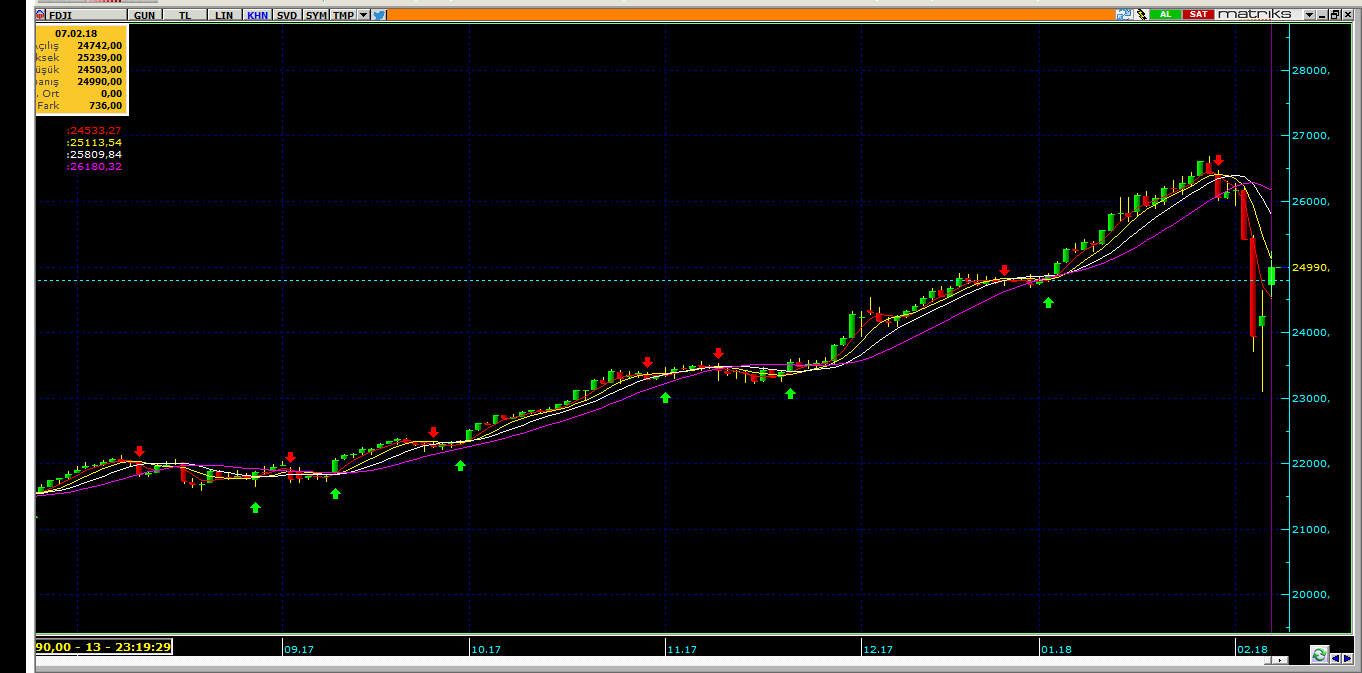Toggle the TL currency option
This screenshot has height=673, width=1362.
(184, 15)
